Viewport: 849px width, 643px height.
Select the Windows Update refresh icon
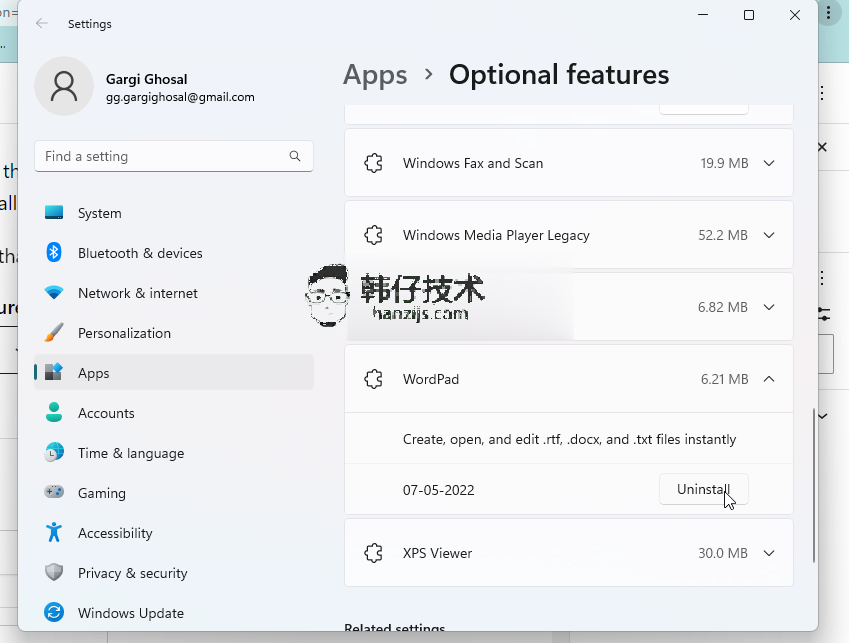(54, 612)
